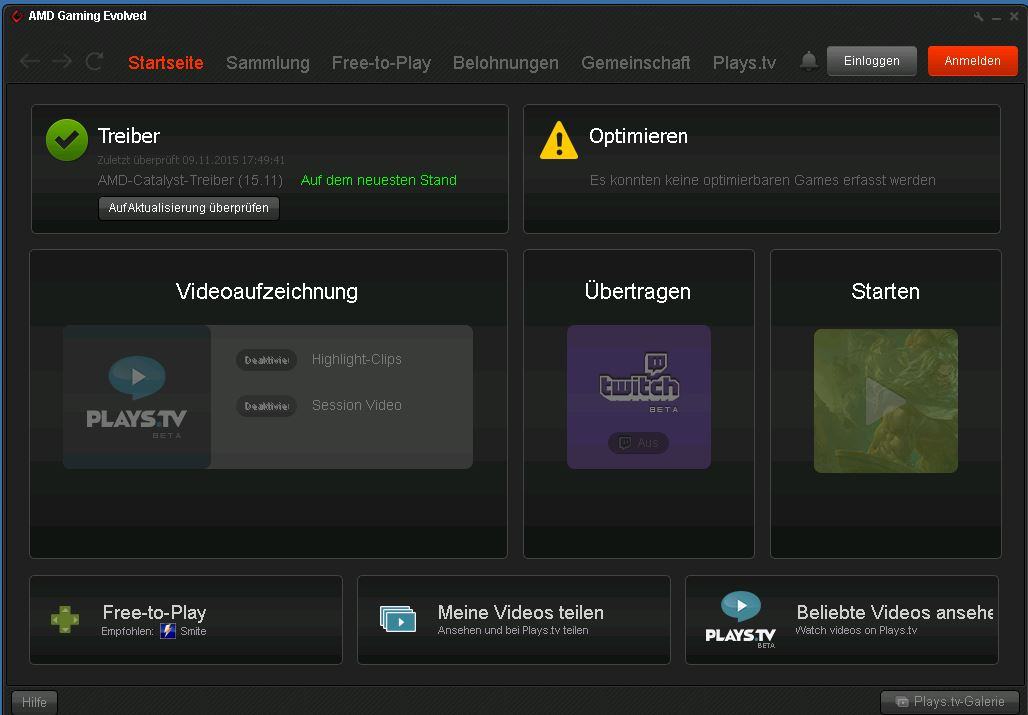
Task: Click the Übertragen heading
Action: (x=637, y=291)
